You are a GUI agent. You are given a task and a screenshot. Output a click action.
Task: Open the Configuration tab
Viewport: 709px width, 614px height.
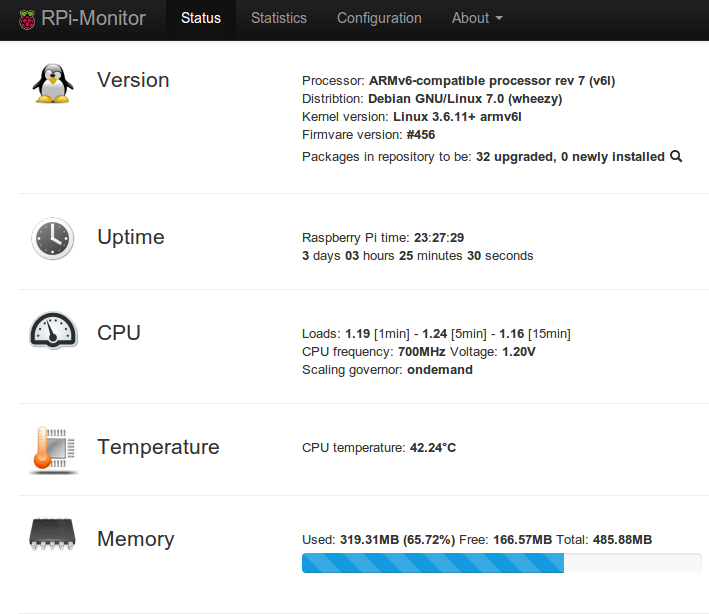(379, 18)
